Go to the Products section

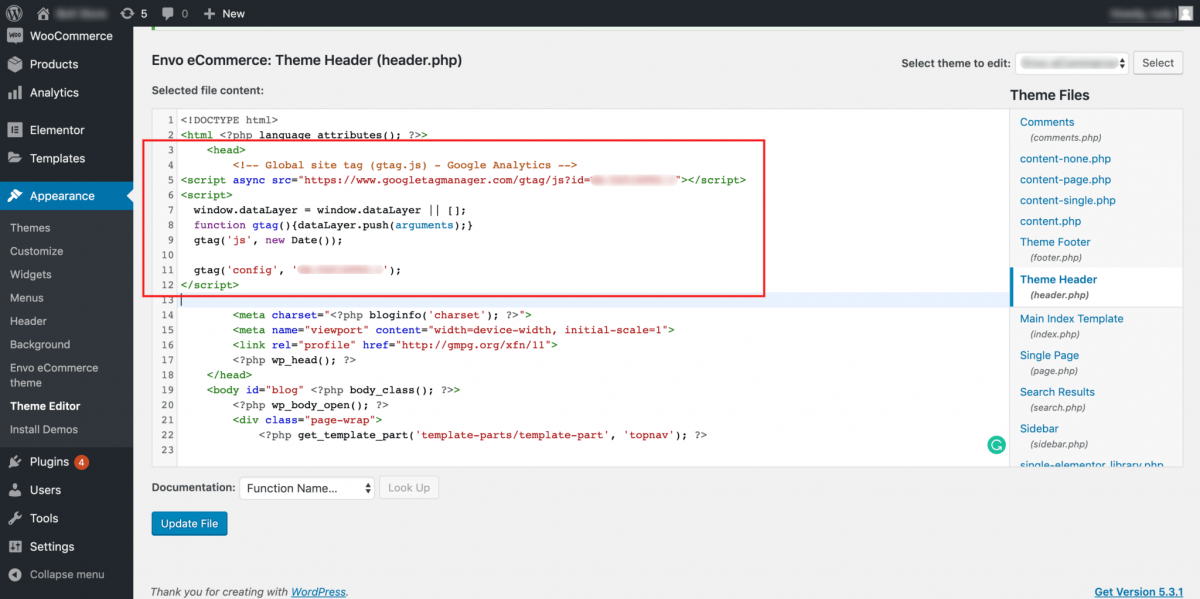(x=66, y=64)
